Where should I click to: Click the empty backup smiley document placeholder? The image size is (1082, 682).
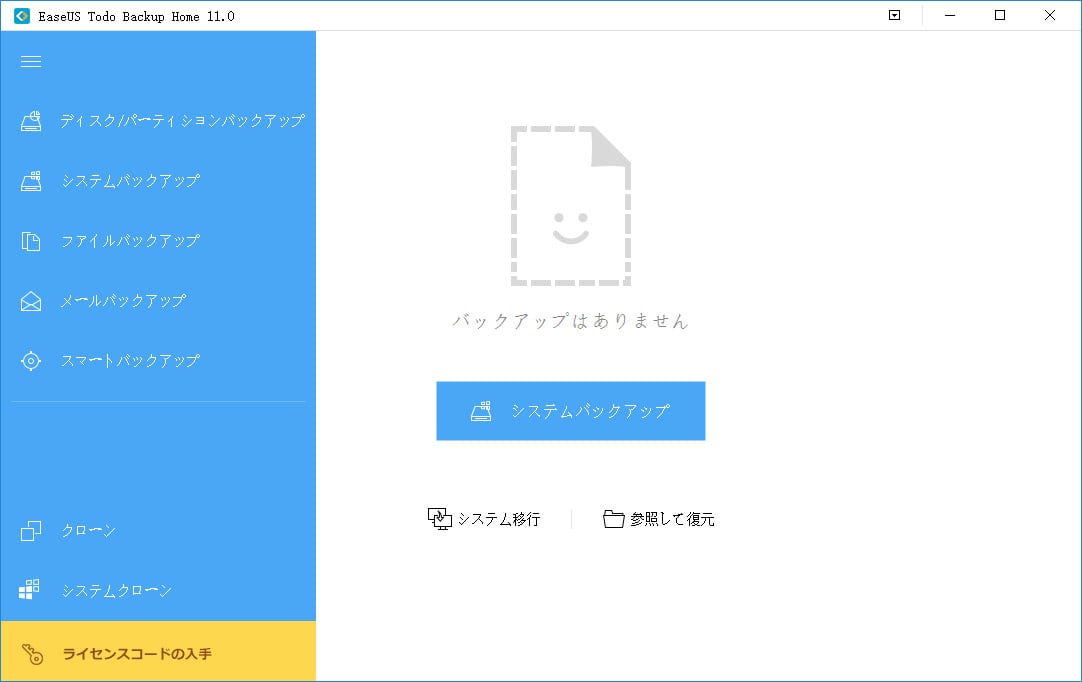(570, 205)
